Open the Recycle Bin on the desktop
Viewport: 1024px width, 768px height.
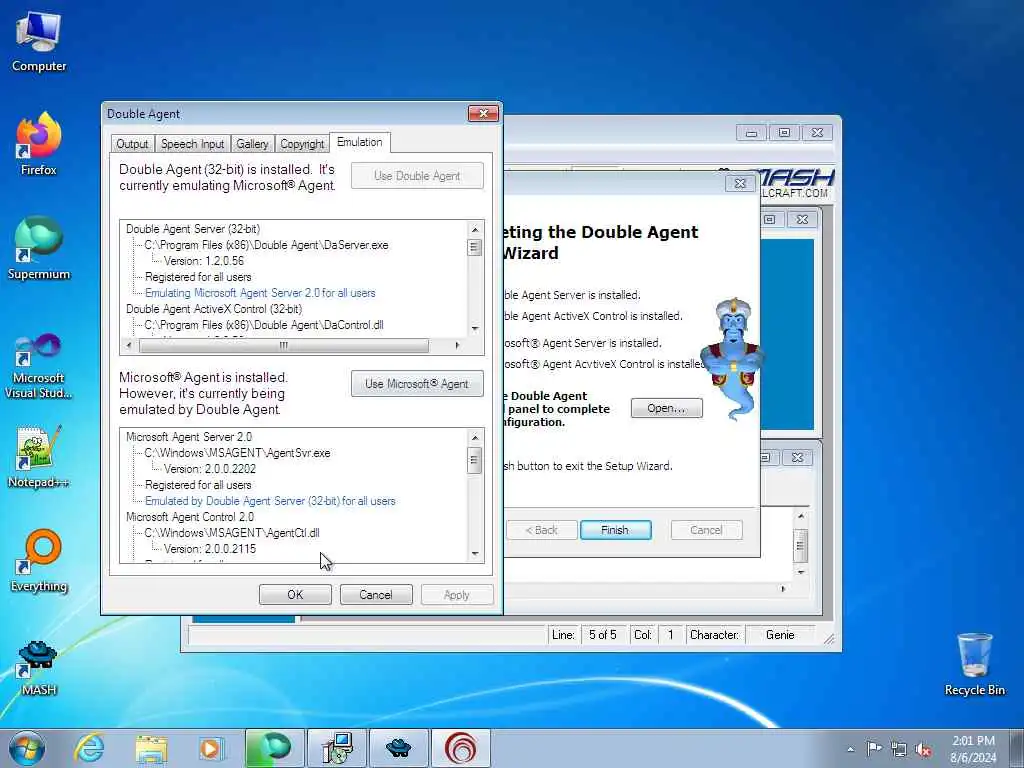tap(974, 664)
